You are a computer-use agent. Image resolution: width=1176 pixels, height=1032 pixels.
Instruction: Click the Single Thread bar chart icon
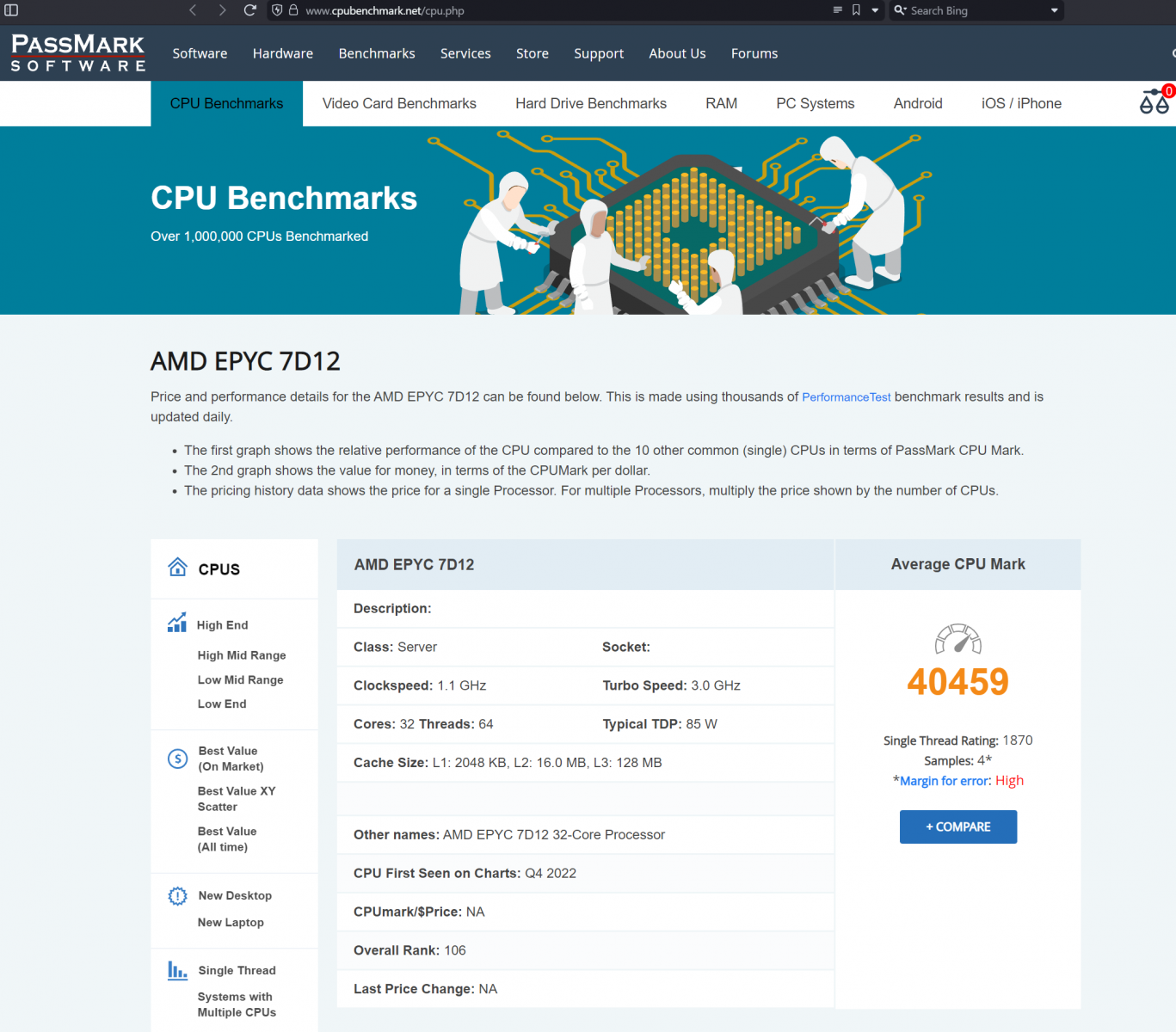click(x=177, y=970)
